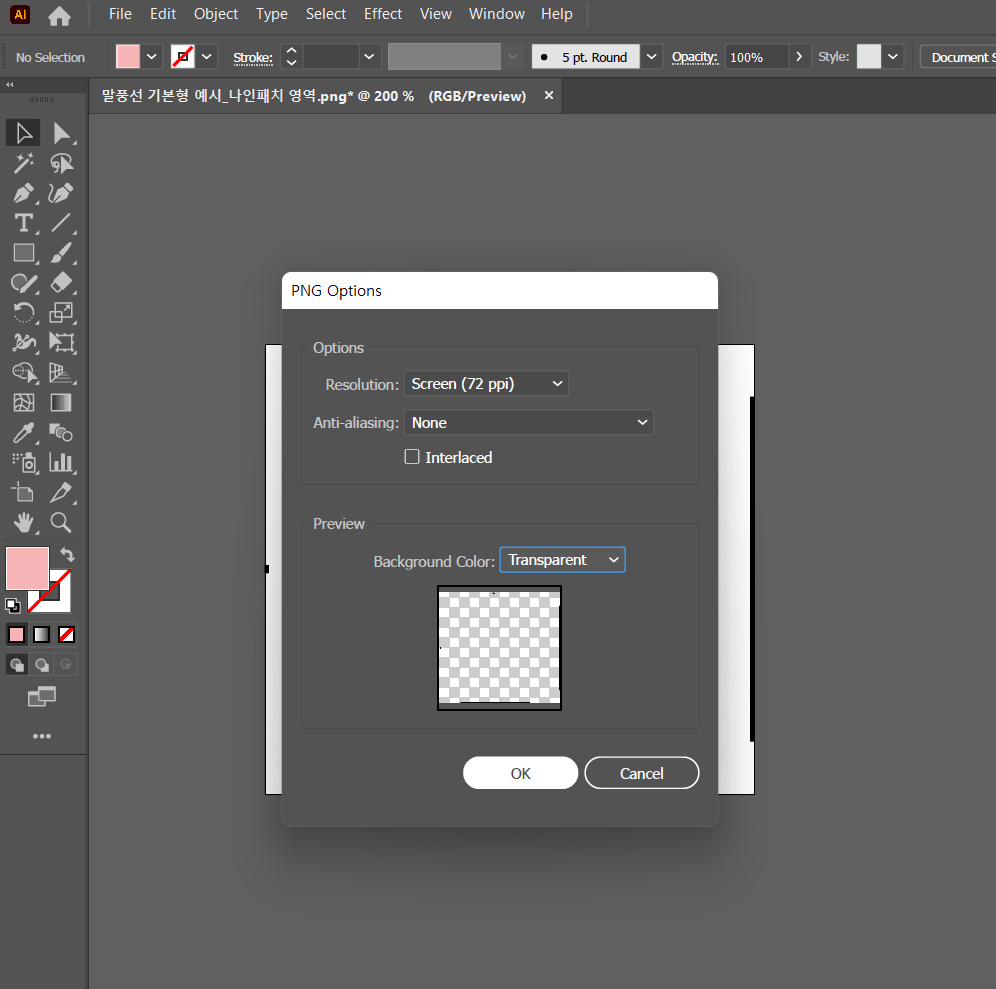Open the Object menu

pos(216,14)
